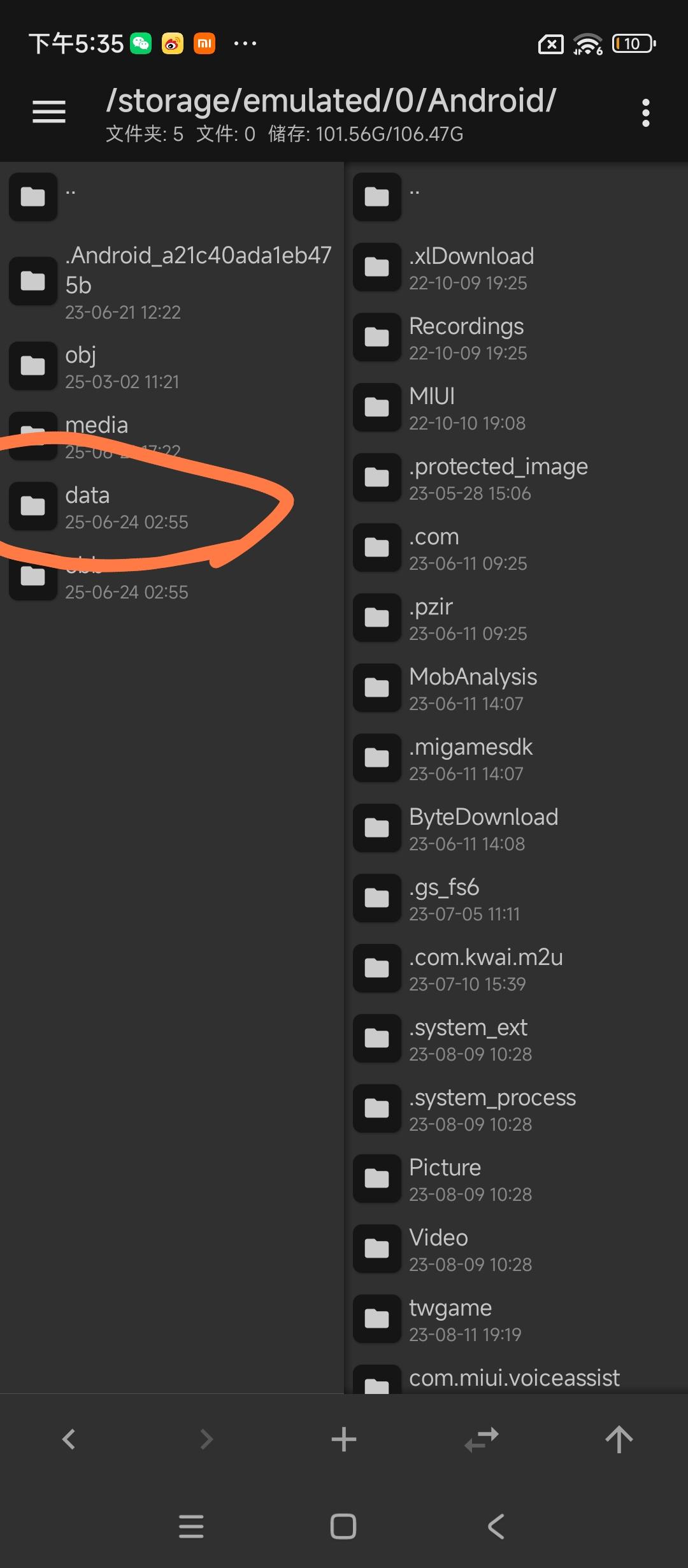The height and width of the screenshot is (1568, 688).
Task: Tap the swap panels arrows icon
Action: [482, 1439]
